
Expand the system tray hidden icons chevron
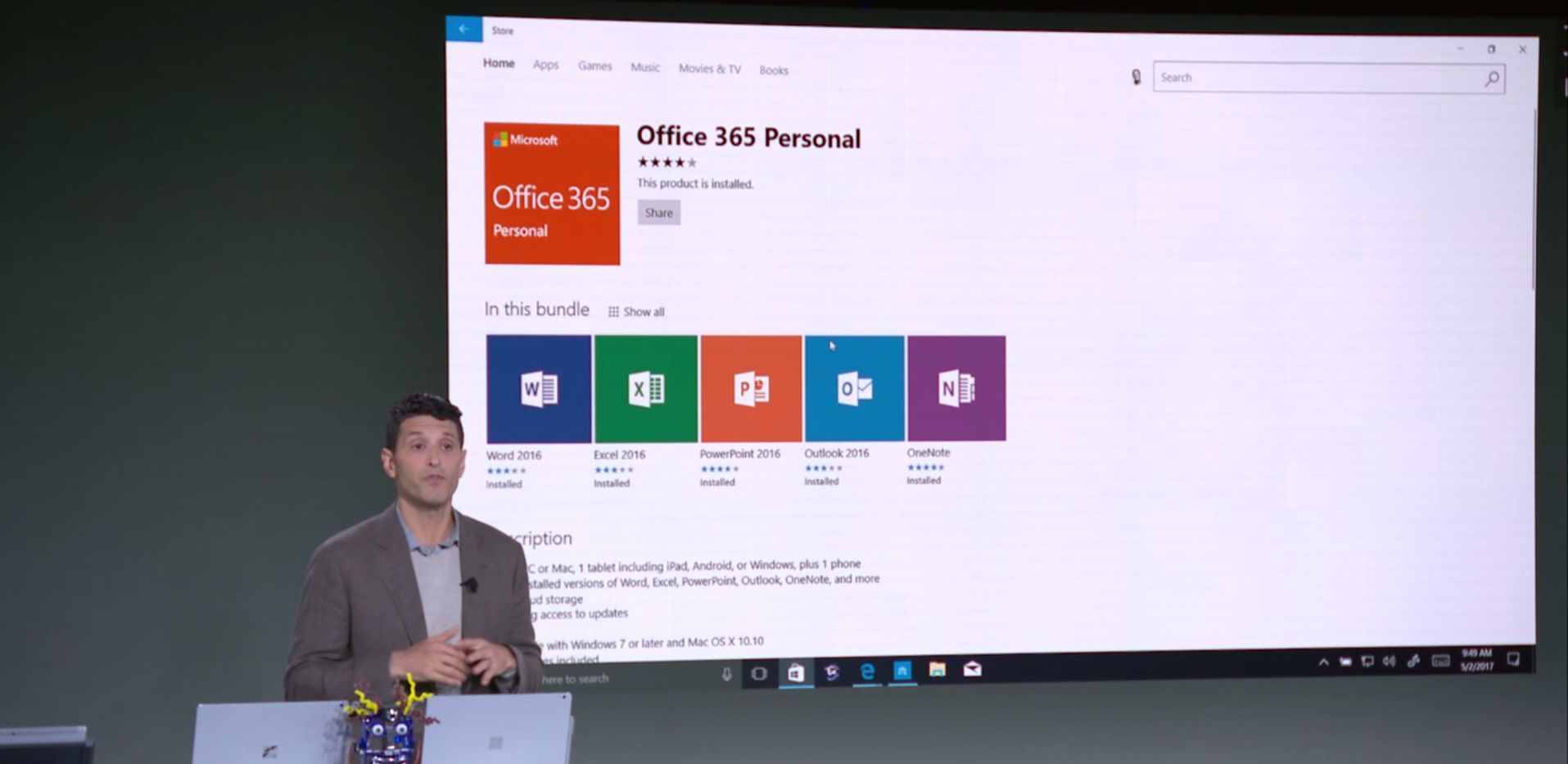[x=1323, y=662]
